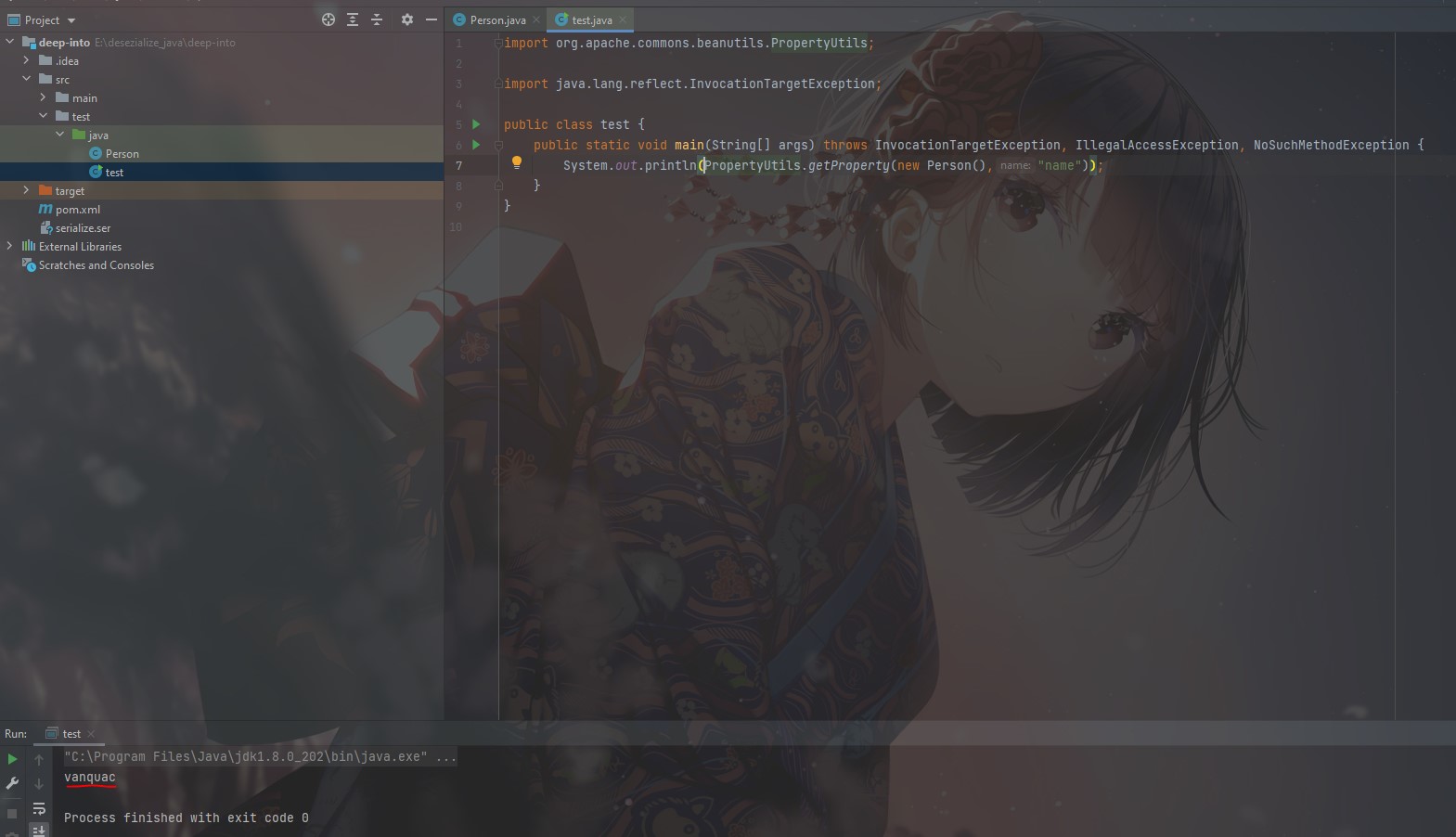1456x837 pixels.
Task: Click the getProperty method call
Action: (x=849, y=165)
